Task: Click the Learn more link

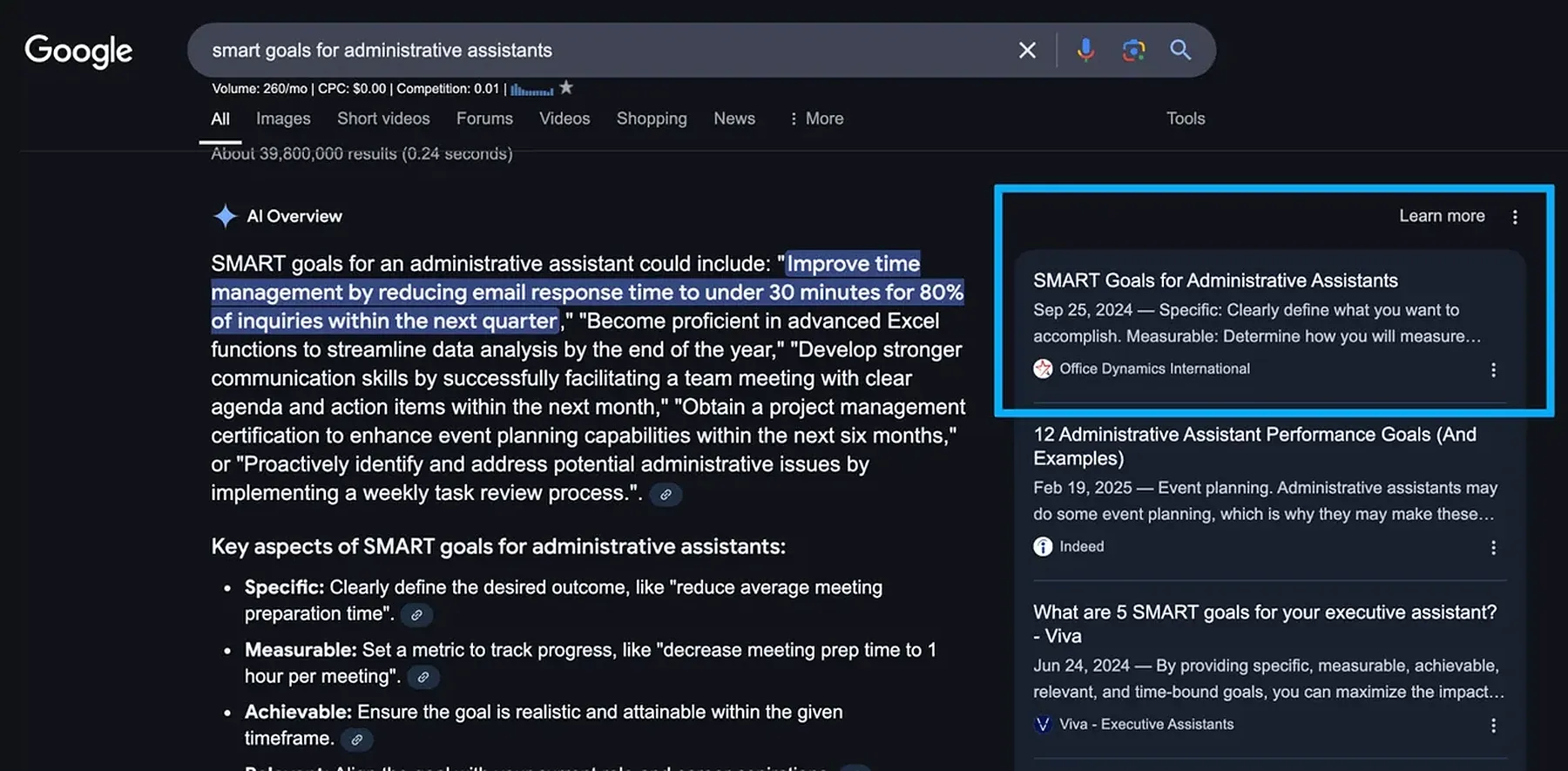Action: (x=1442, y=216)
